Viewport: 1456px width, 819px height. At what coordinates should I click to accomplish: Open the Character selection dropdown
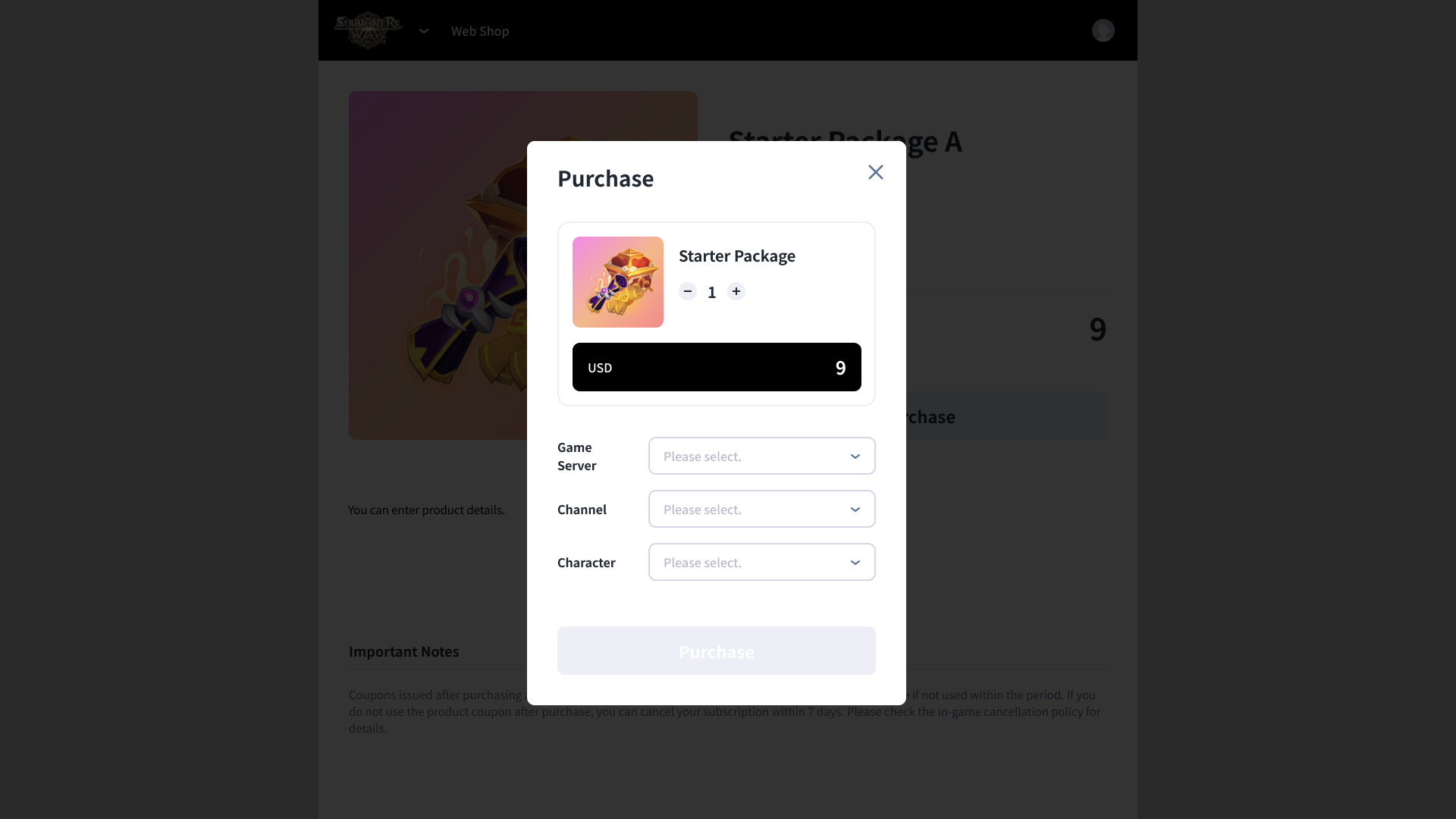(761, 562)
